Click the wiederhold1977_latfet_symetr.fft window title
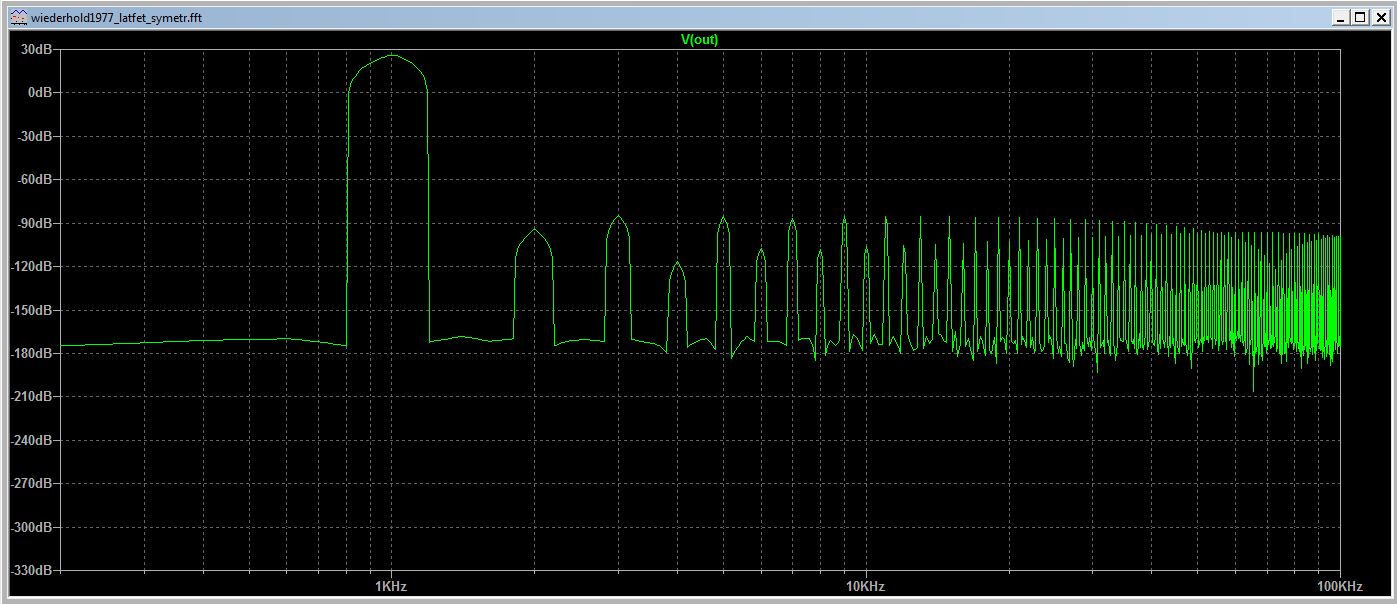Screen dimensions: 1397x604 (x=117, y=18)
